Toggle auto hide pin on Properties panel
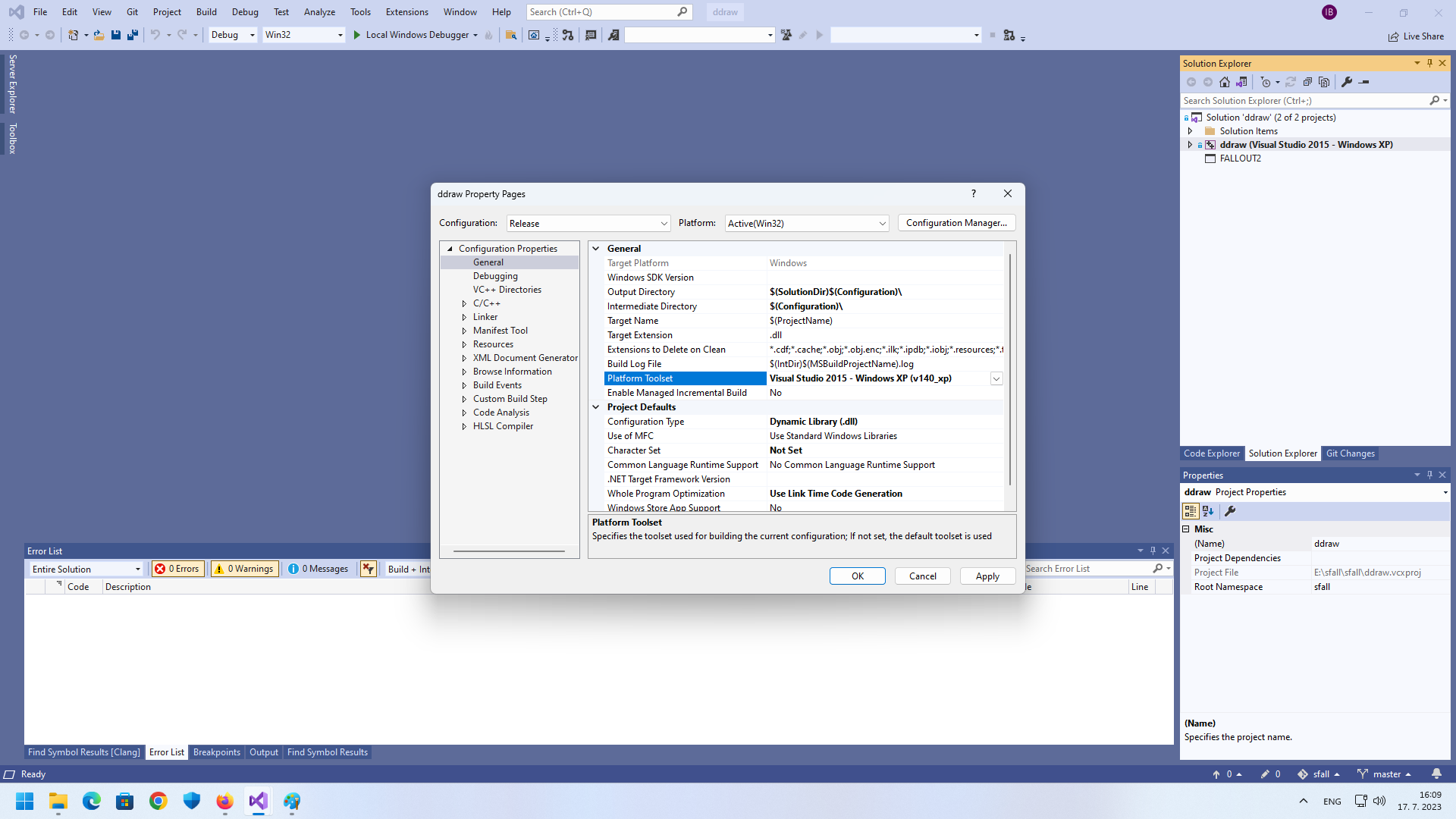Image resolution: width=1456 pixels, height=819 pixels. coord(1429,475)
